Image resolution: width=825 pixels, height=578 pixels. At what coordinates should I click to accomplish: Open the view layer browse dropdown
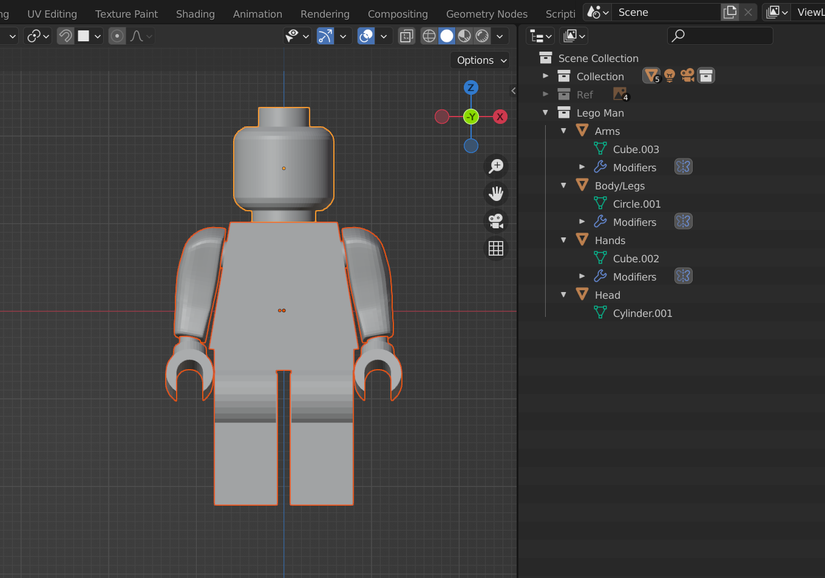coord(777,12)
